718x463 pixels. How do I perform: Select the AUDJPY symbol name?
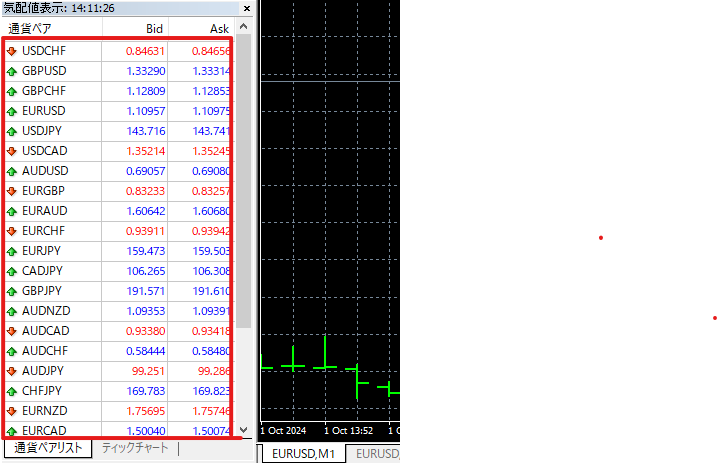tap(43, 371)
